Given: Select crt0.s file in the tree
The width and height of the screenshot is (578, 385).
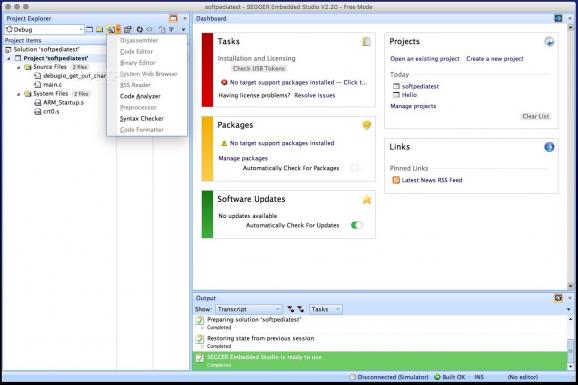Looking at the screenshot, I should [x=51, y=111].
